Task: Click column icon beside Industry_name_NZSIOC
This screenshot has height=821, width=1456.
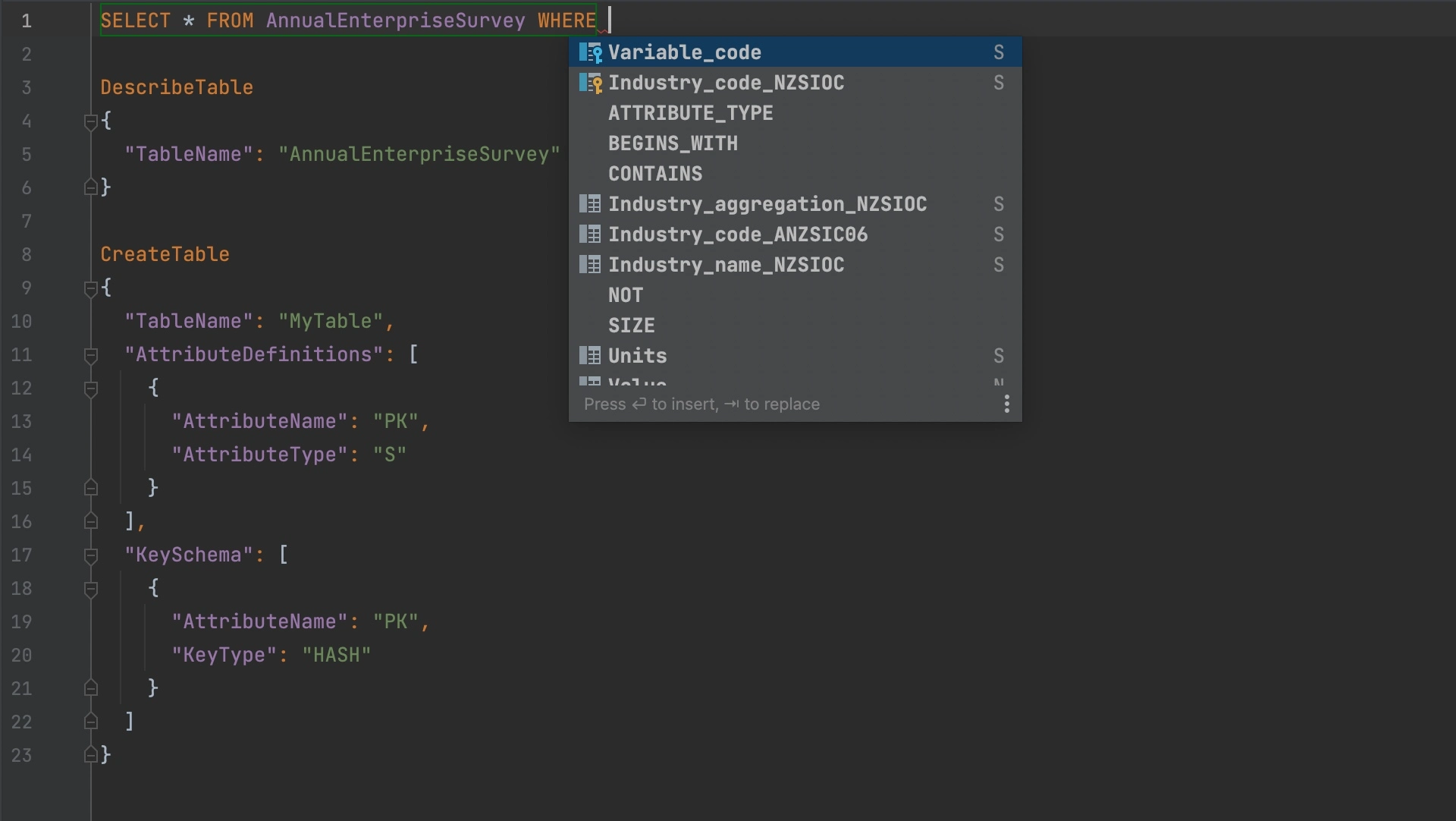Action: pyautogui.click(x=590, y=264)
